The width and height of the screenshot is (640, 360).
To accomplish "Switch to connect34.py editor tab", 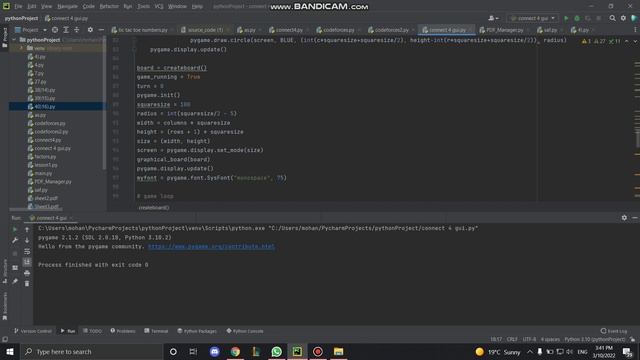I will pyautogui.click(x=289, y=30).
